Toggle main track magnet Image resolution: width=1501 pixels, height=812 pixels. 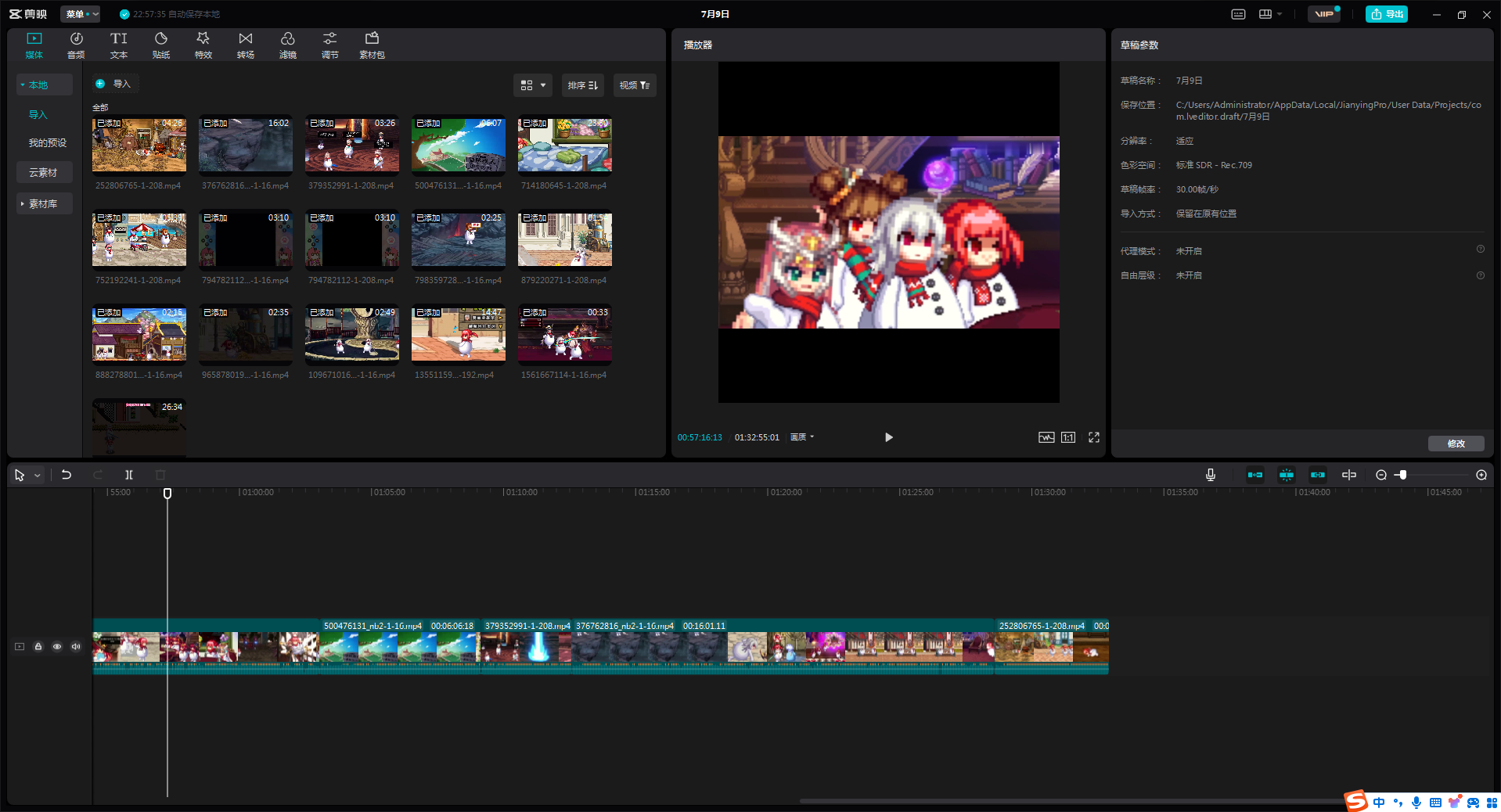pos(1255,475)
